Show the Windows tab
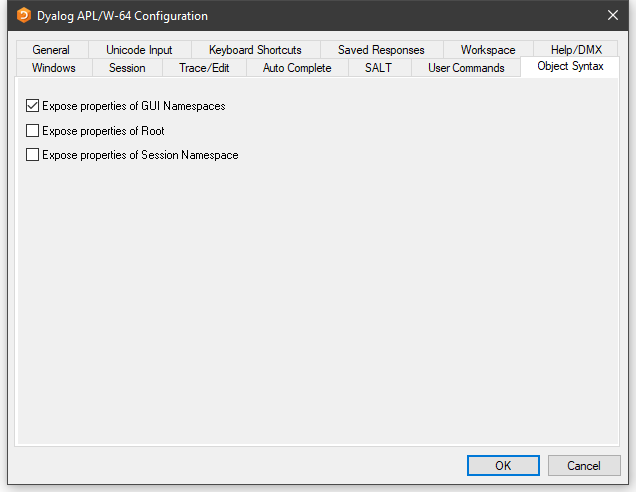The height and width of the screenshot is (492, 636). (54, 68)
